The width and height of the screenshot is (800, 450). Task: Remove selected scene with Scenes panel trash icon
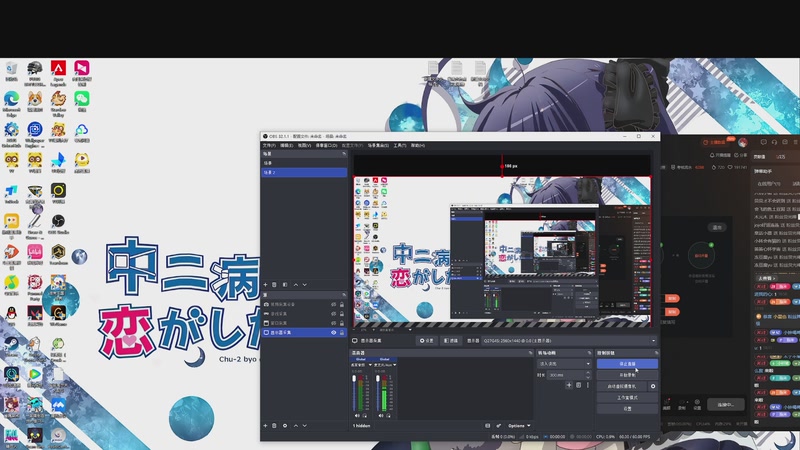274,285
